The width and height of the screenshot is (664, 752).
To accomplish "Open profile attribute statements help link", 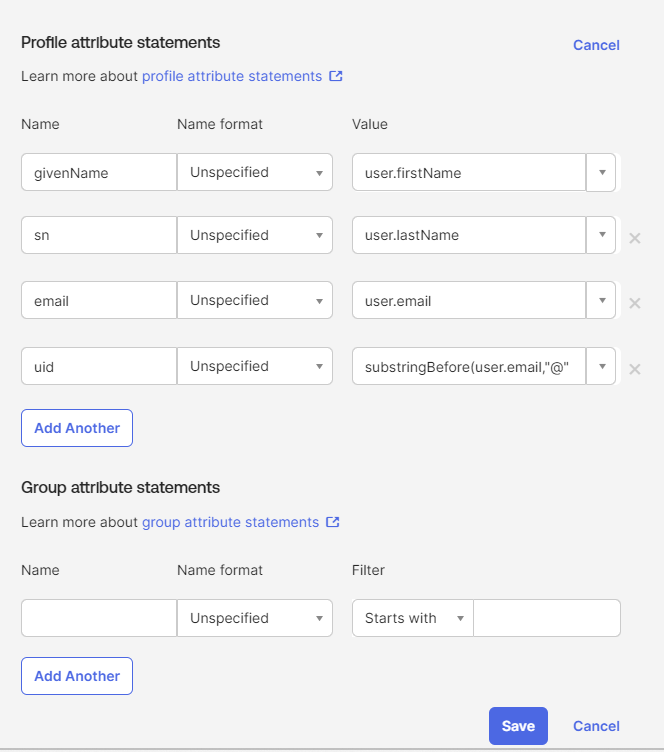I will (x=232, y=76).
